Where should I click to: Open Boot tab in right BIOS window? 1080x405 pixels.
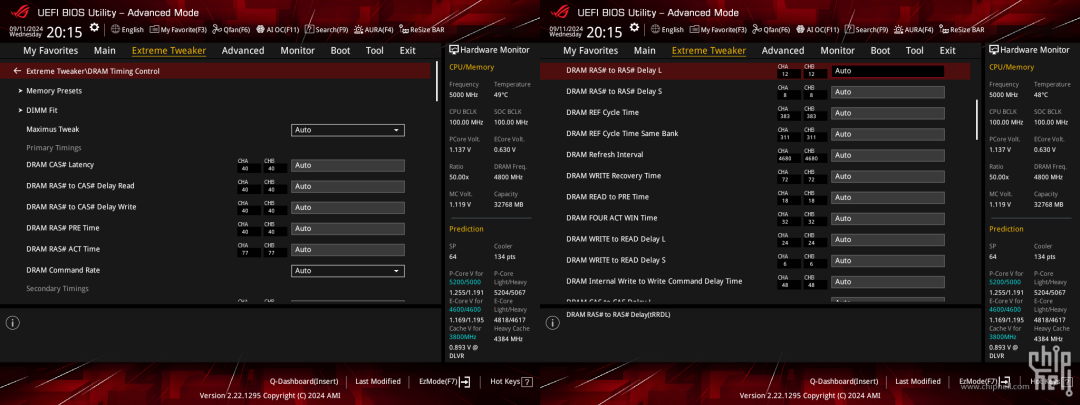[x=880, y=50]
